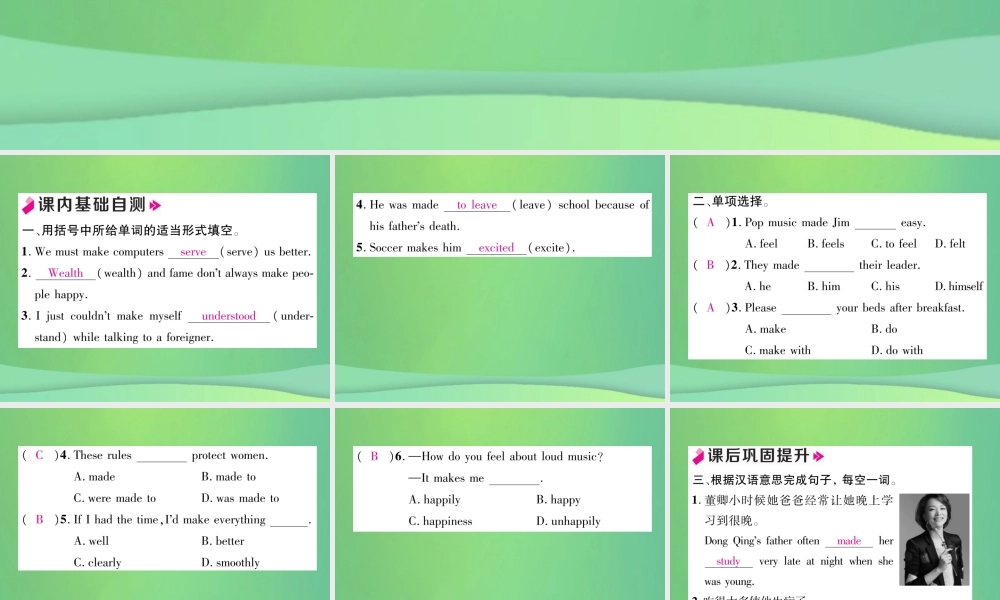Click option 'D. unhappily'

coord(569,521)
